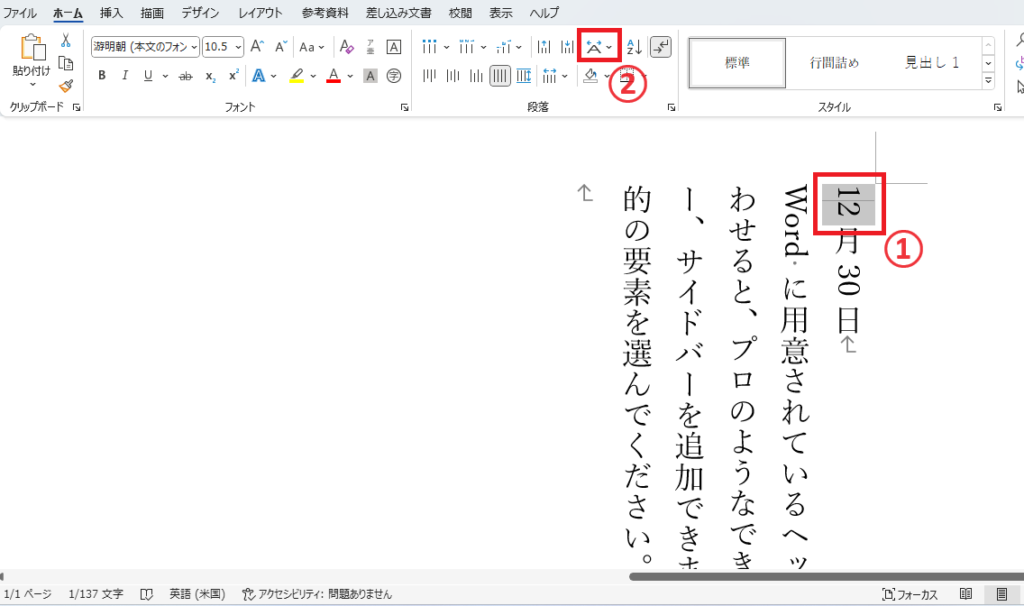Image resolution: width=1024 pixels, height=606 pixels.
Task: Click the increase indent icon
Action: click(x=567, y=46)
